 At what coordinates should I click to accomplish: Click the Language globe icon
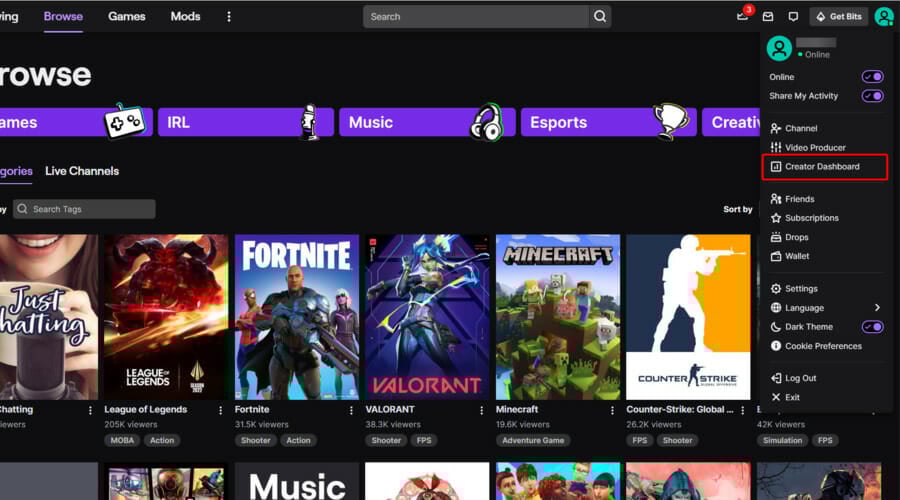776,308
